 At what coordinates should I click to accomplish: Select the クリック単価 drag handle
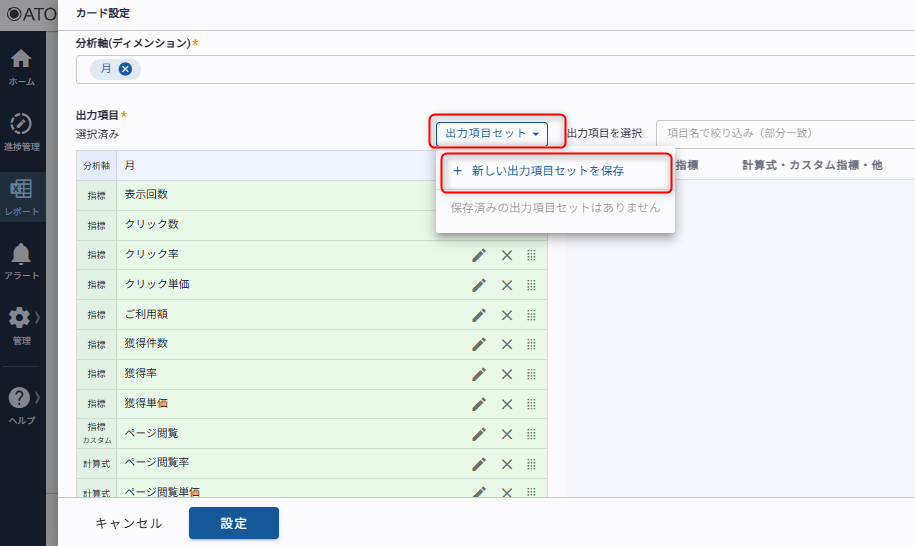coord(531,285)
